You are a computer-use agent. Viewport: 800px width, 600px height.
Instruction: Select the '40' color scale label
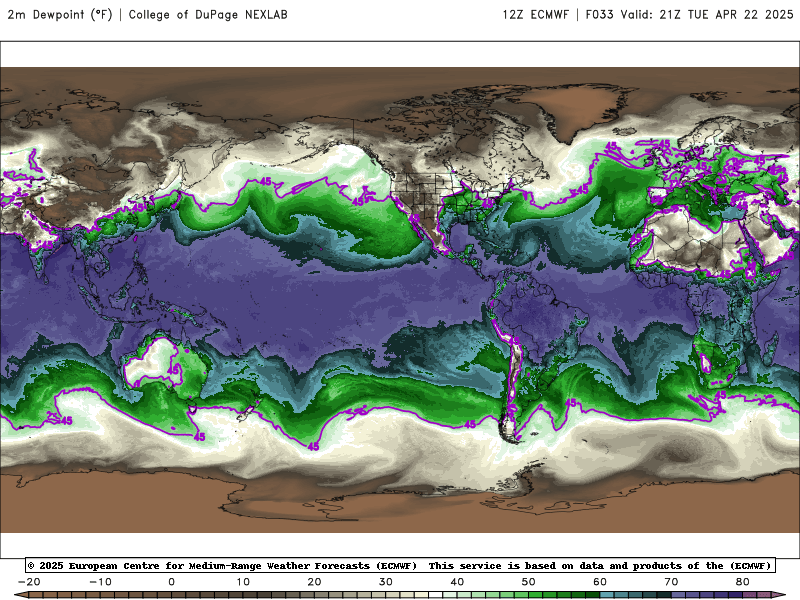pos(457,582)
